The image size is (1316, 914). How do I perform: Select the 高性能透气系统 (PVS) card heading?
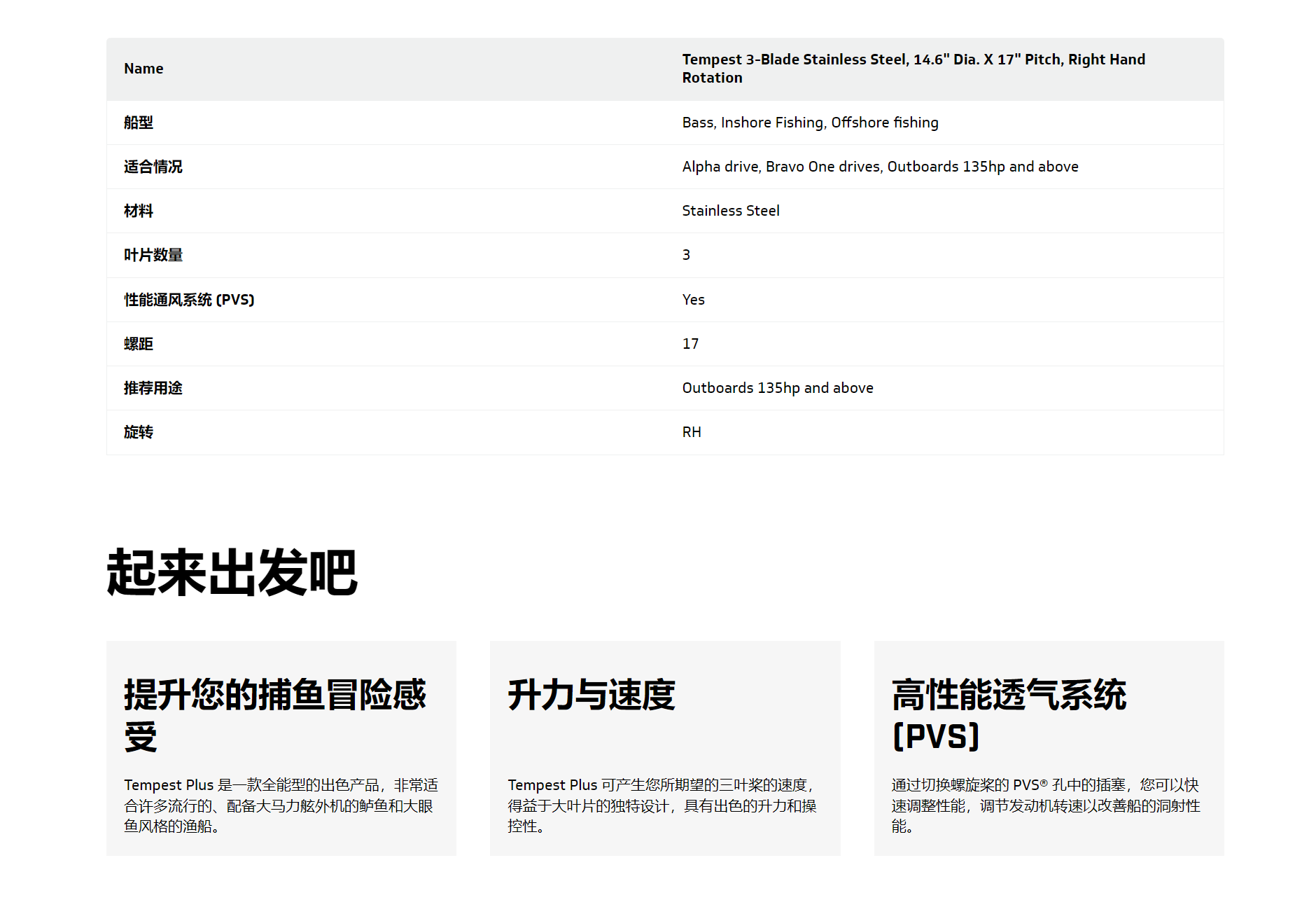coord(1008,714)
